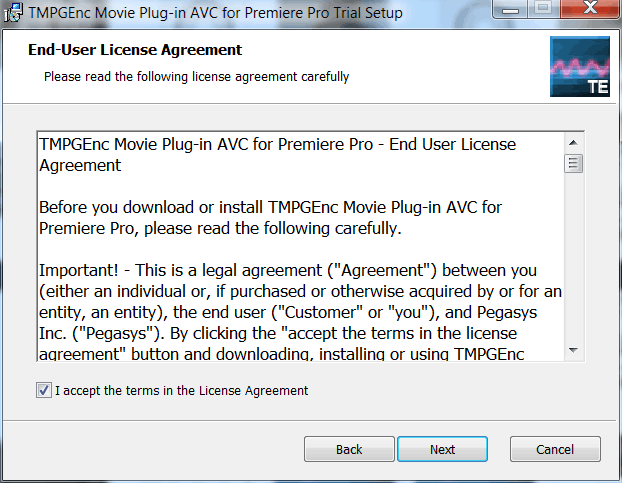Close the setup window with the X button
The width and height of the screenshot is (622, 483).
(591, 9)
